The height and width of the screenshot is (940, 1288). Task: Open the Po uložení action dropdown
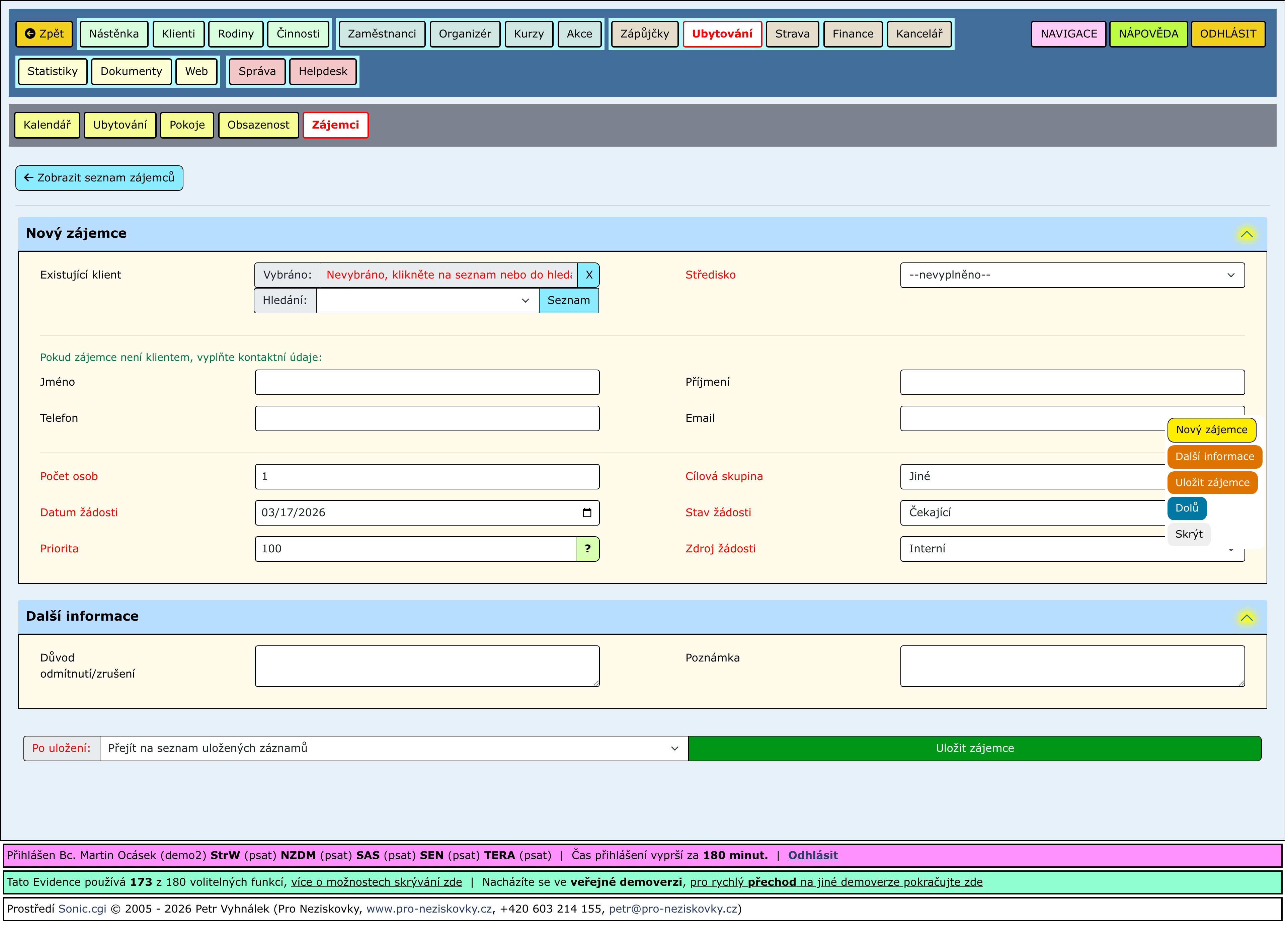(394, 749)
